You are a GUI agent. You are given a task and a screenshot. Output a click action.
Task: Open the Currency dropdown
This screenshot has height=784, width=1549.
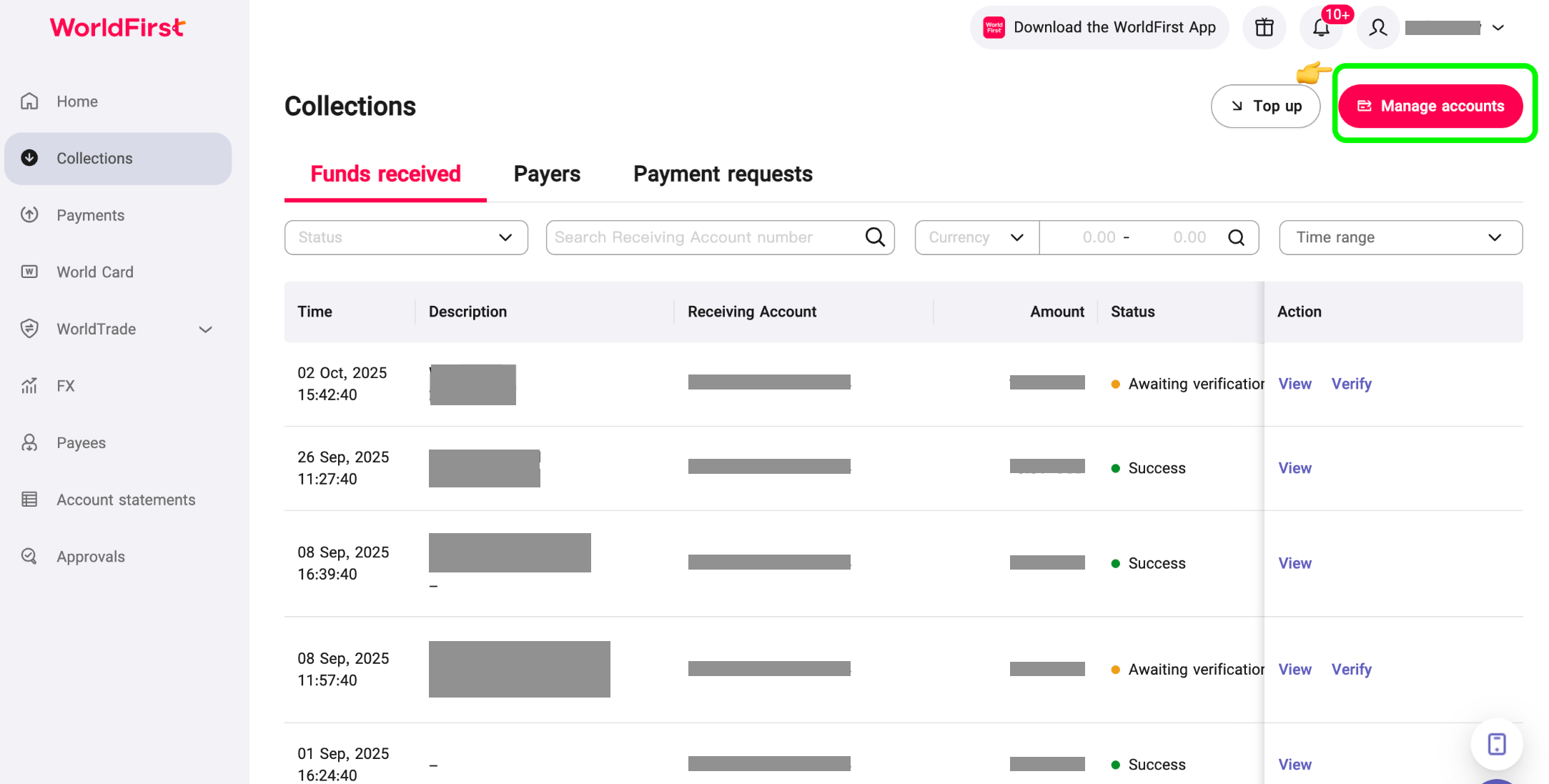(x=976, y=237)
